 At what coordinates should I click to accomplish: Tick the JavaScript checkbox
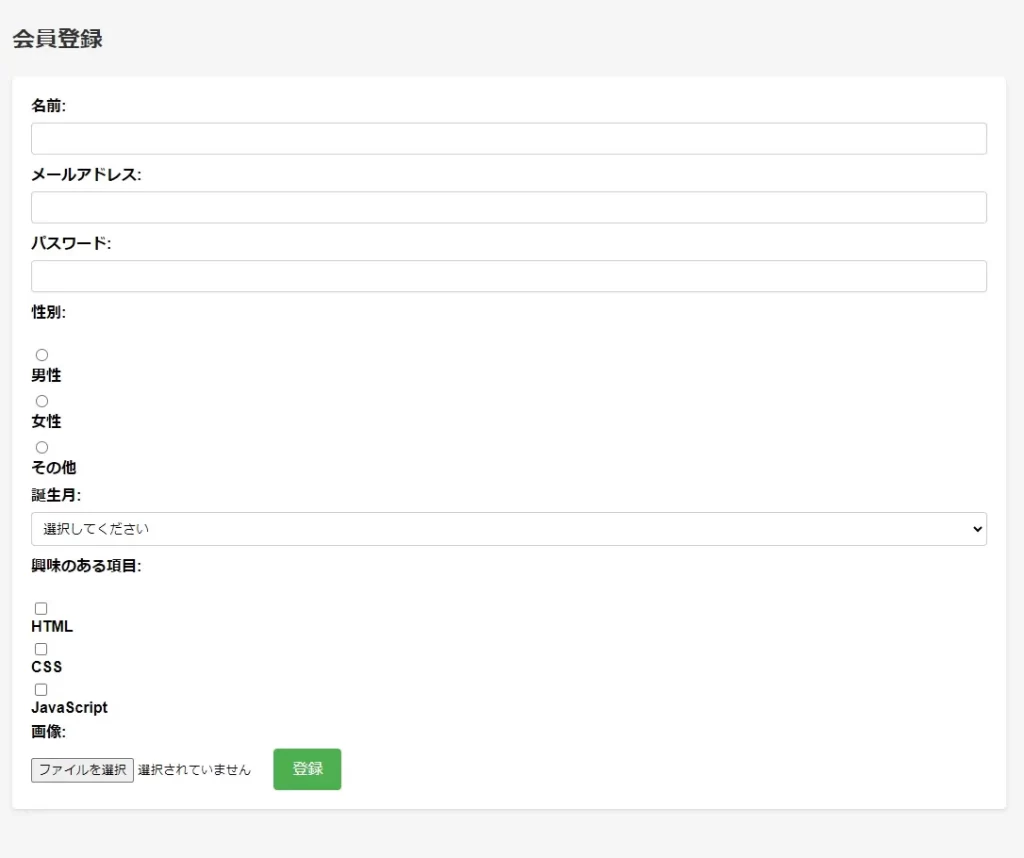(41, 689)
